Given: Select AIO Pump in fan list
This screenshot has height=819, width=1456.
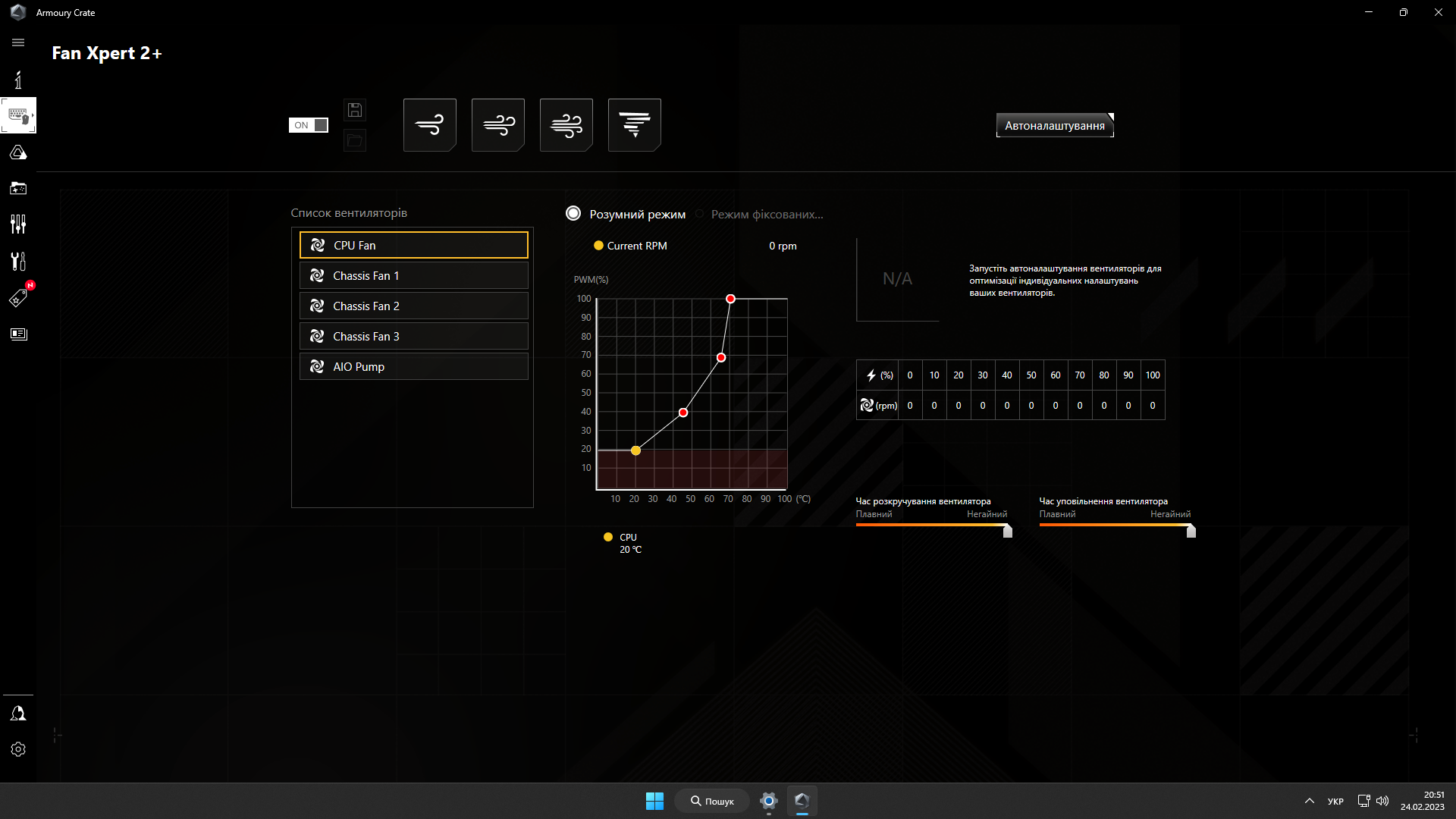Looking at the screenshot, I should pyautogui.click(x=413, y=366).
